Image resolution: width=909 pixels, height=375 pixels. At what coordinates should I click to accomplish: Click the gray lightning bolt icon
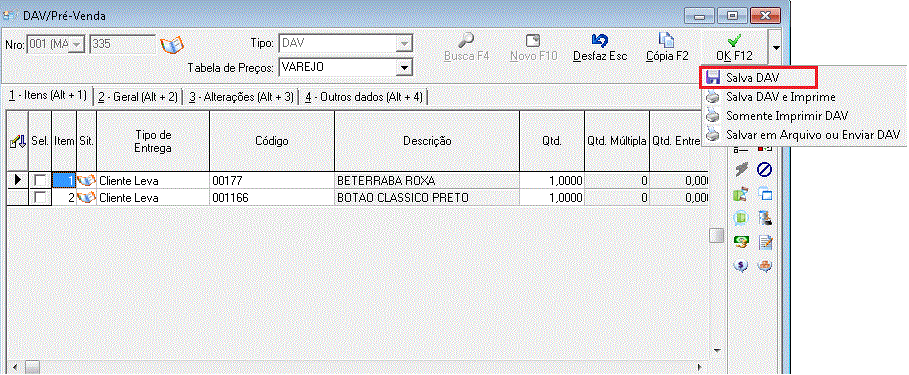tap(741, 170)
